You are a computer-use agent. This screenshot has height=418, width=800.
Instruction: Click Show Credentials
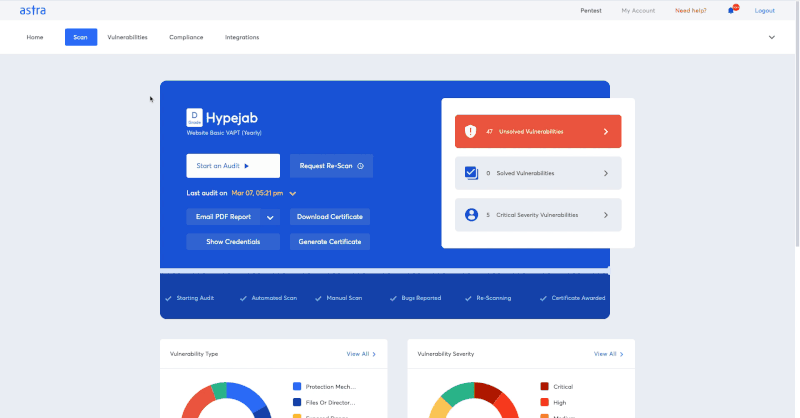pyautogui.click(x=233, y=242)
